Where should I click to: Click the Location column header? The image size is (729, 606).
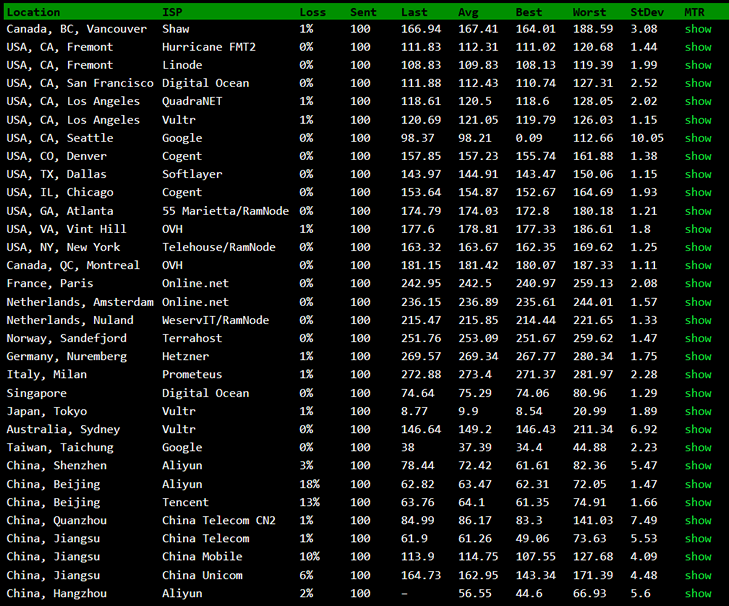(33, 13)
